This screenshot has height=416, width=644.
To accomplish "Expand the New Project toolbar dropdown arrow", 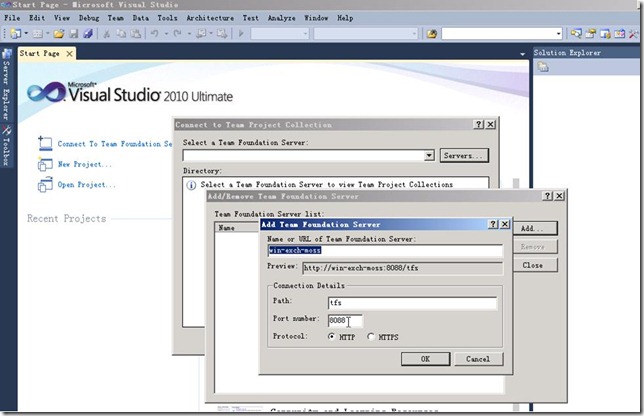I will 26,34.
